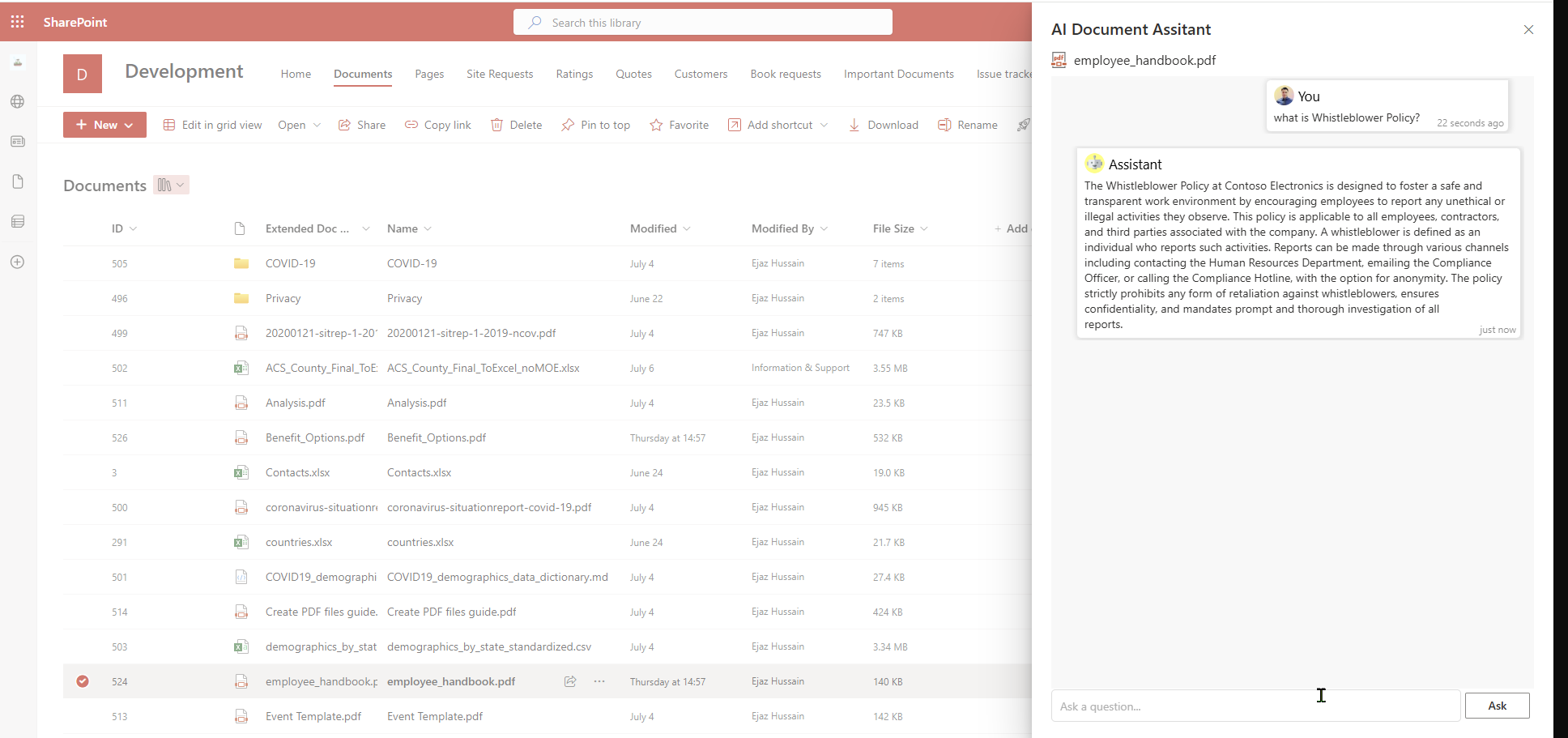Open the Name column header menu
The image size is (1568, 738).
pos(409,228)
